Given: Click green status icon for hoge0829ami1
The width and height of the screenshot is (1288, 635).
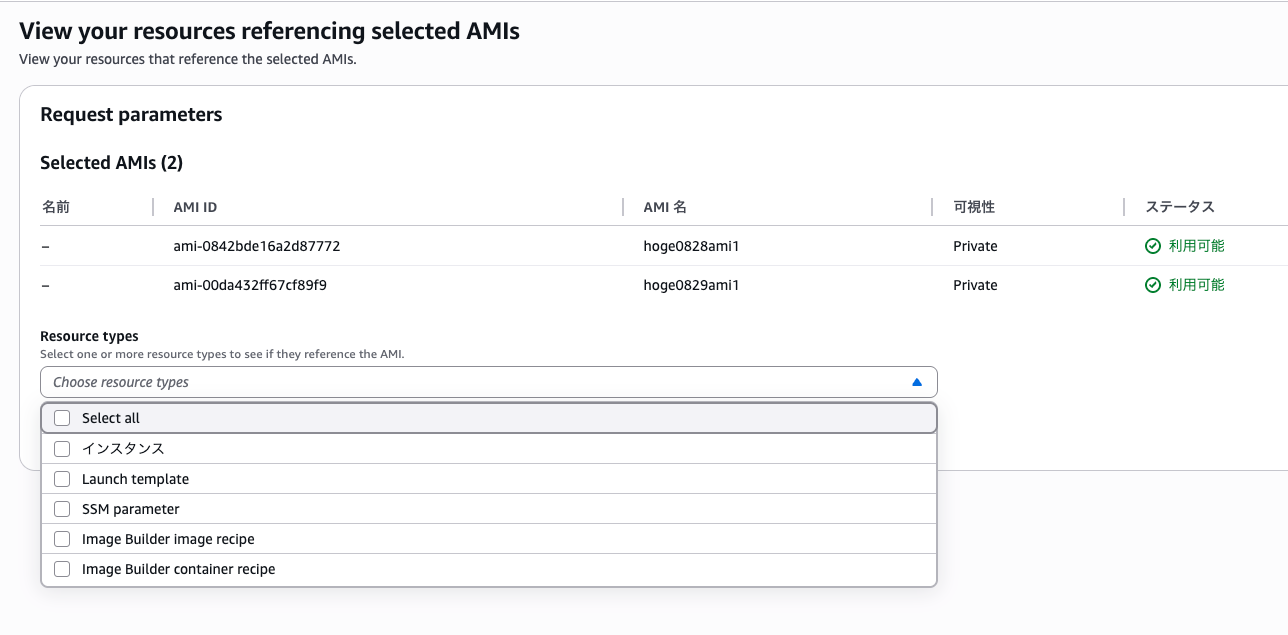Looking at the screenshot, I should [1153, 285].
